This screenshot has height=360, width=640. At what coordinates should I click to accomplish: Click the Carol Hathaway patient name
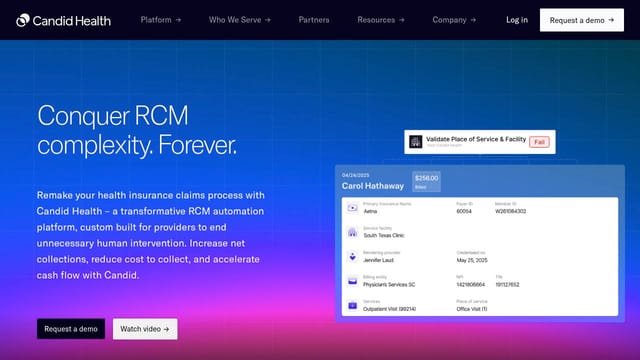click(373, 186)
